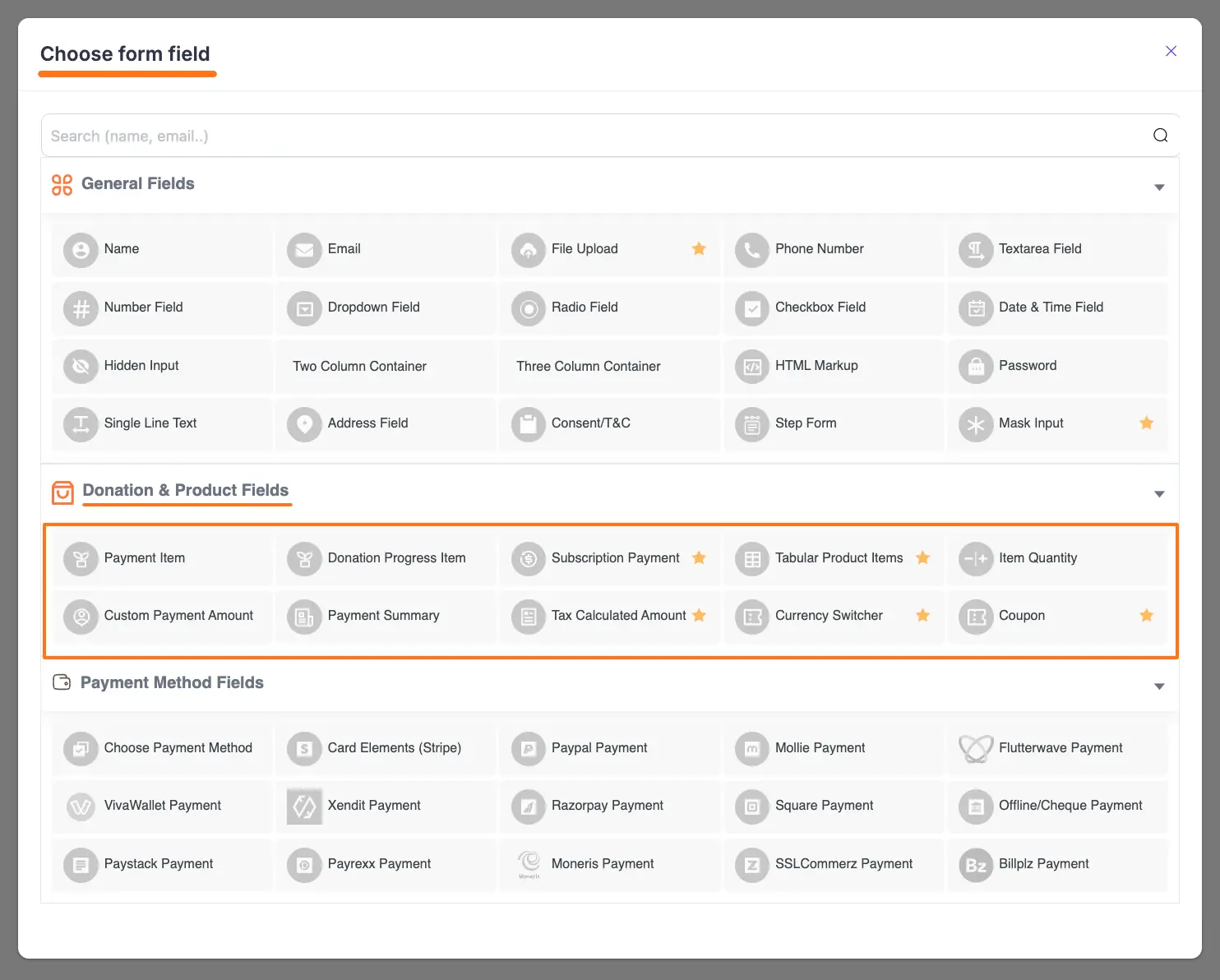Select the Card Elements Stripe icon
The image size is (1220, 980).
coord(304,748)
